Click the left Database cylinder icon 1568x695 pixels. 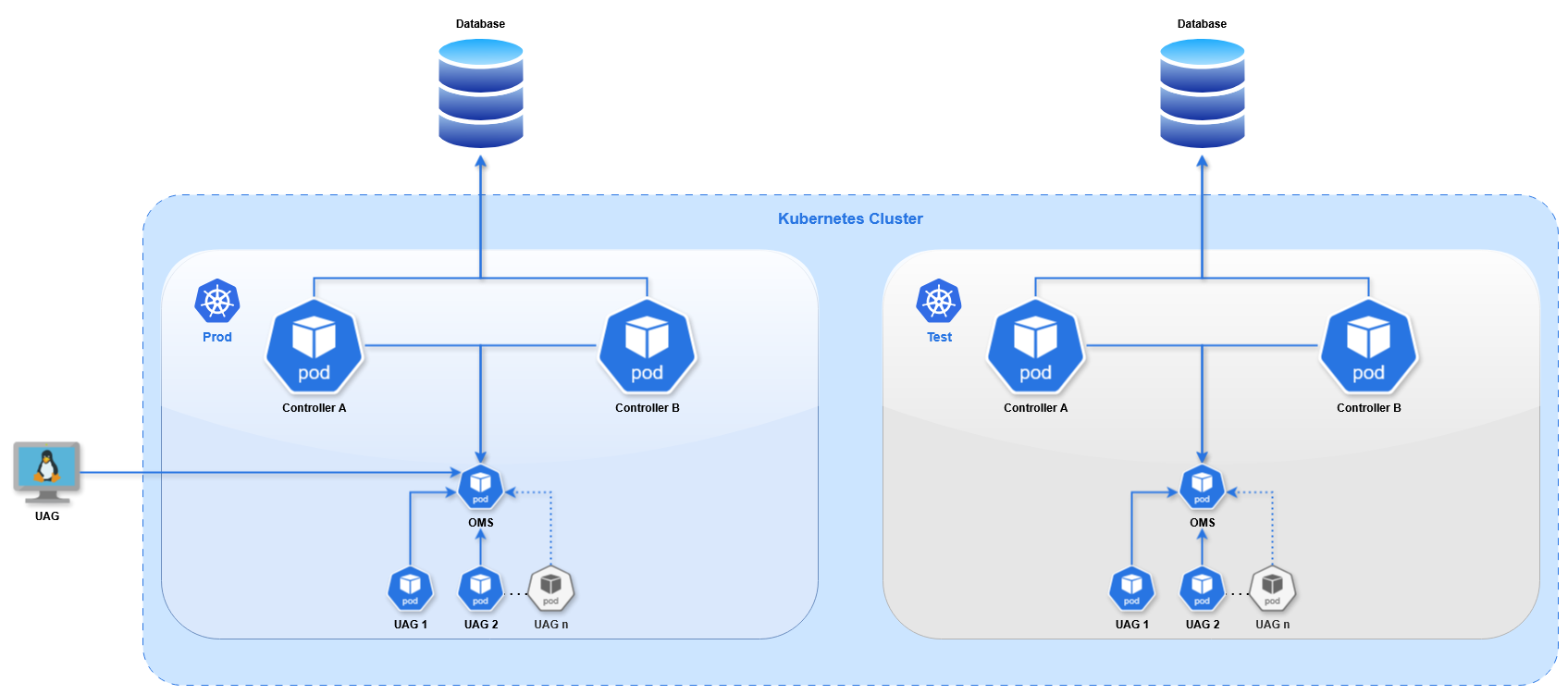pyautogui.click(x=481, y=93)
